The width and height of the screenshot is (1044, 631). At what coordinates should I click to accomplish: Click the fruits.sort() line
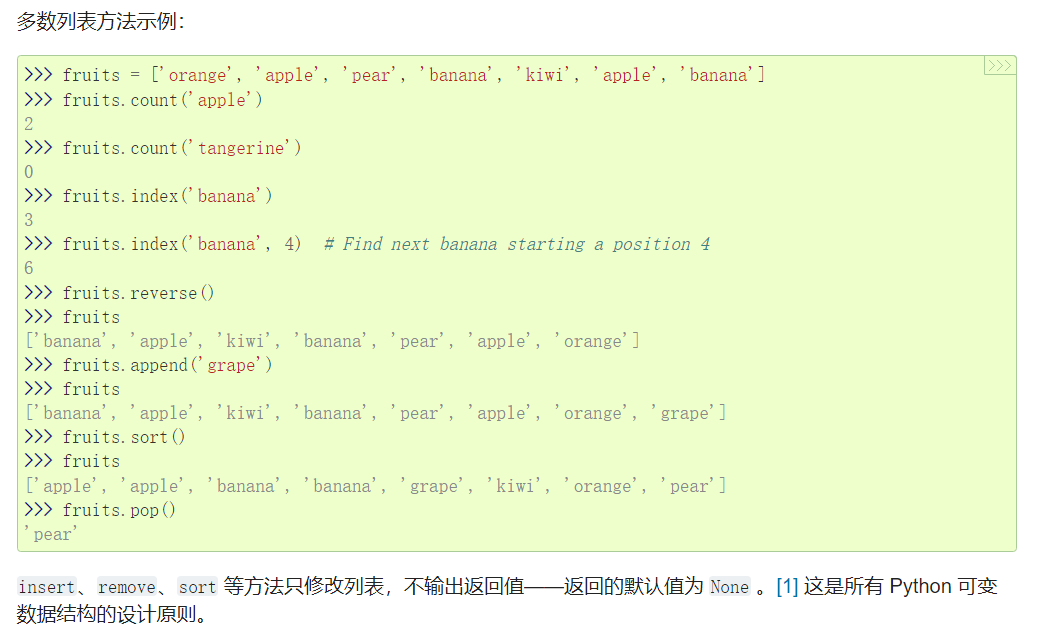124,437
